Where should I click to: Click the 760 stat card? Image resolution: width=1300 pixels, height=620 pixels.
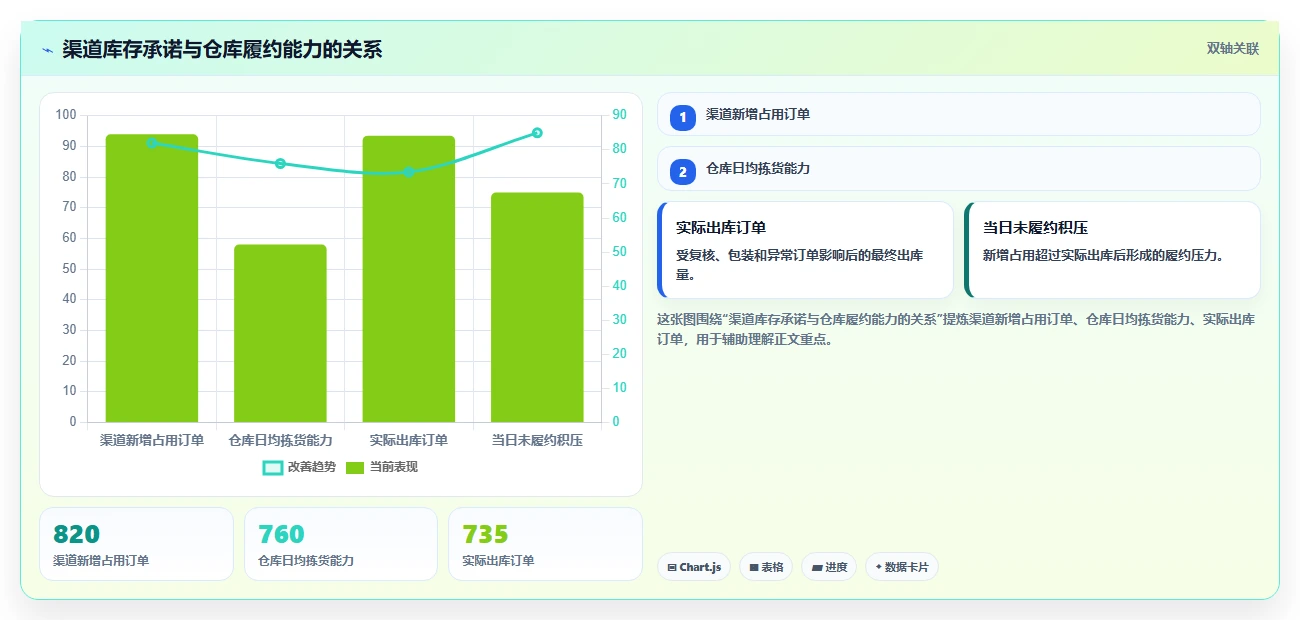(341, 544)
